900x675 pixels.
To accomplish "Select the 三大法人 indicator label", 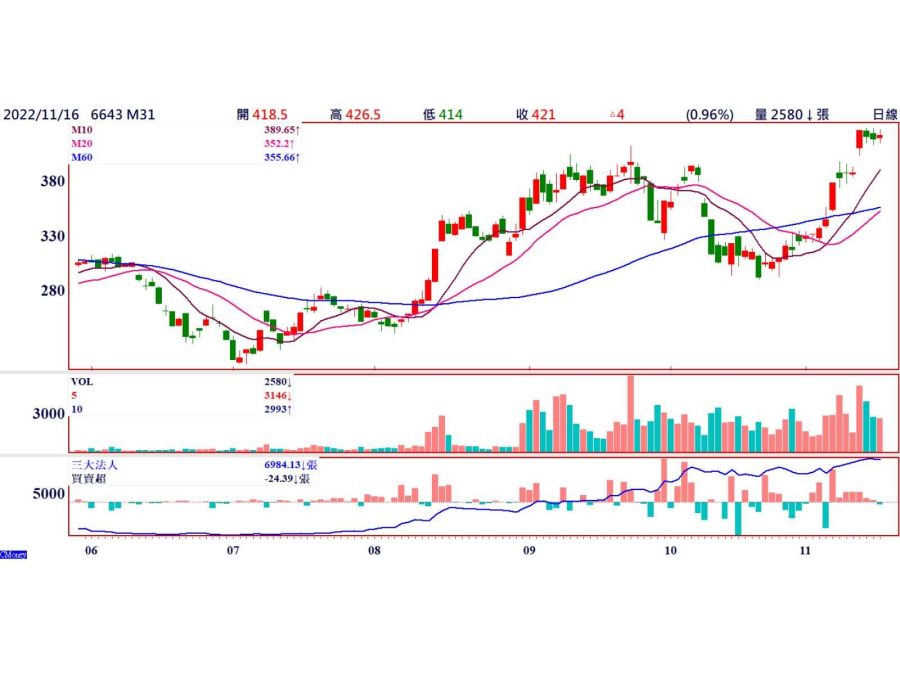I will (x=93, y=465).
